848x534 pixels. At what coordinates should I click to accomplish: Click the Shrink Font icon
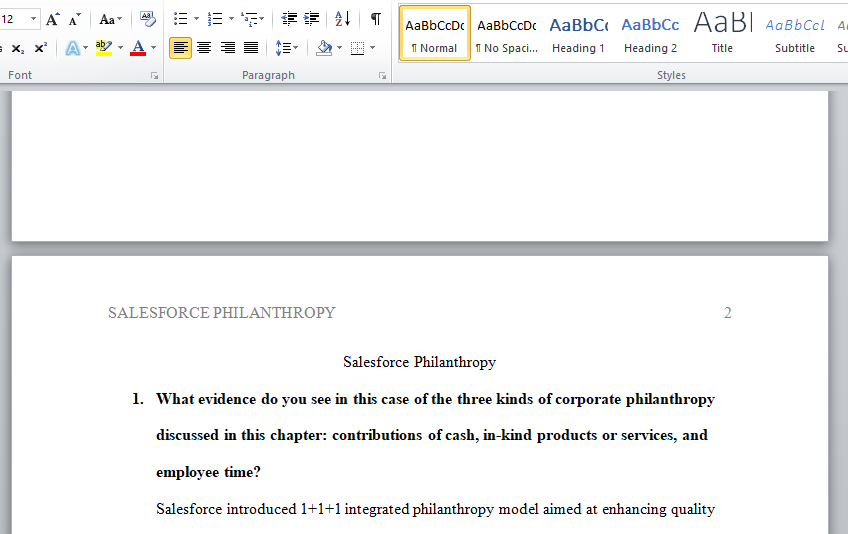[75, 20]
